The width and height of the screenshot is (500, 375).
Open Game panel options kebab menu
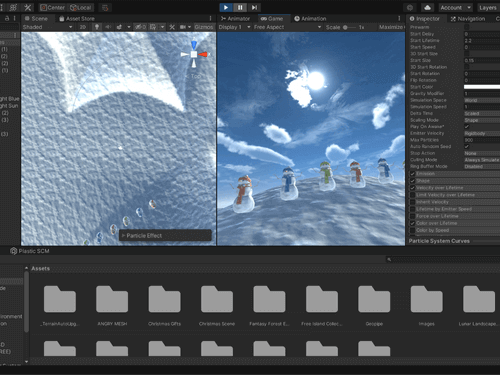(x=399, y=19)
